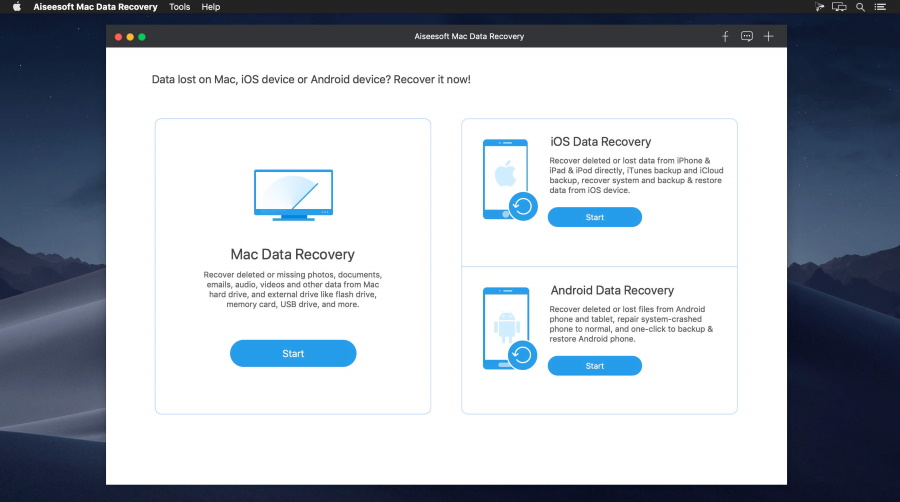
Task: Start Mac Data Recovery
Action: click(x=293, y=353)
